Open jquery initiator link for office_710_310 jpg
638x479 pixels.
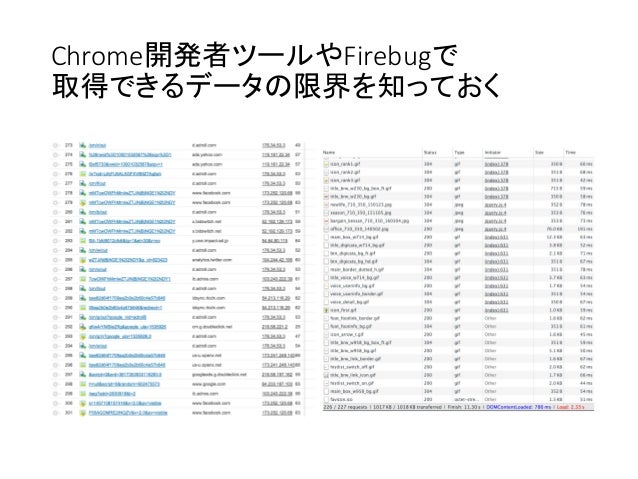pos(495,229)
